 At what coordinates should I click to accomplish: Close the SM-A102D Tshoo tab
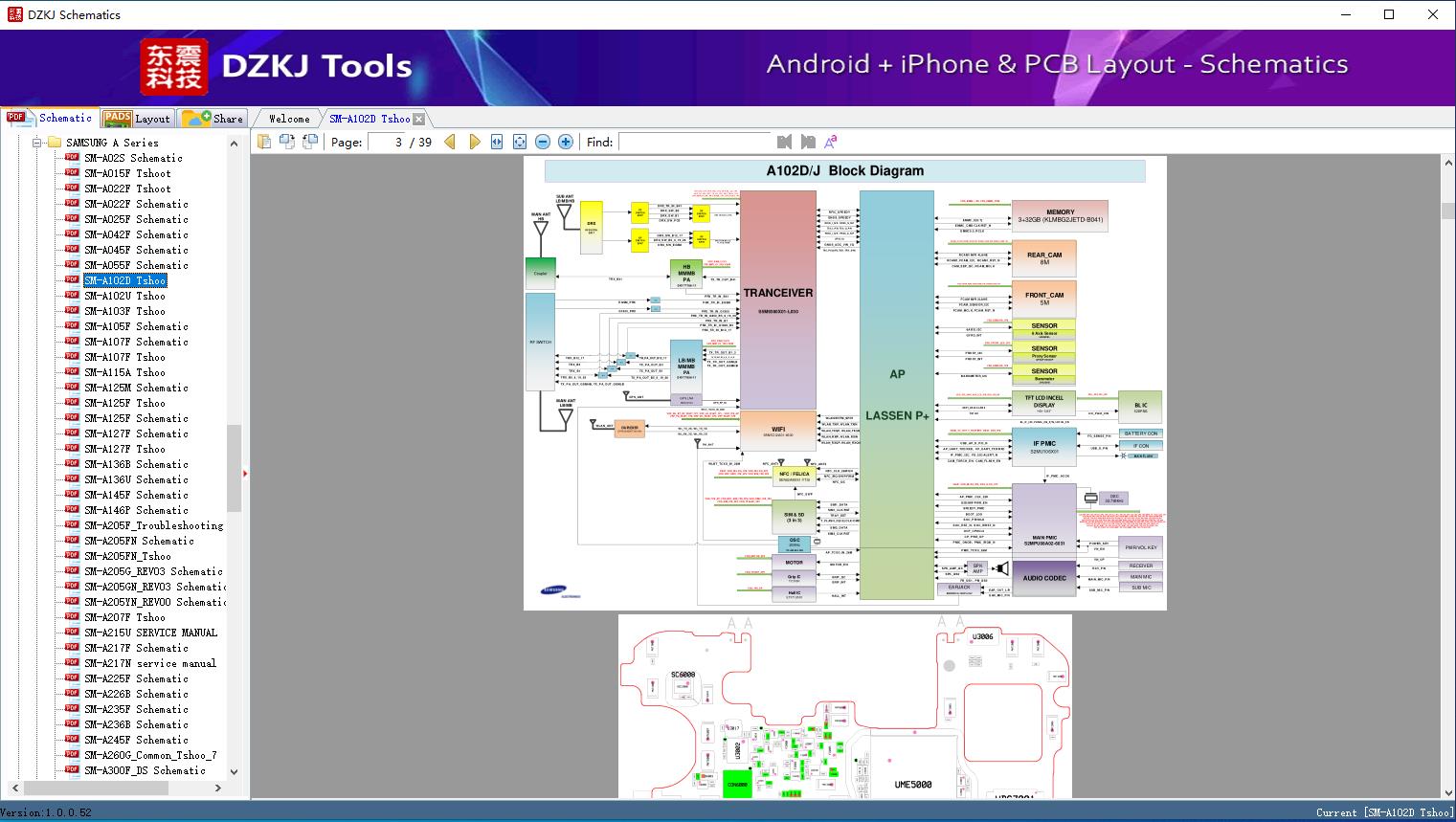click(x=419, y=119)
